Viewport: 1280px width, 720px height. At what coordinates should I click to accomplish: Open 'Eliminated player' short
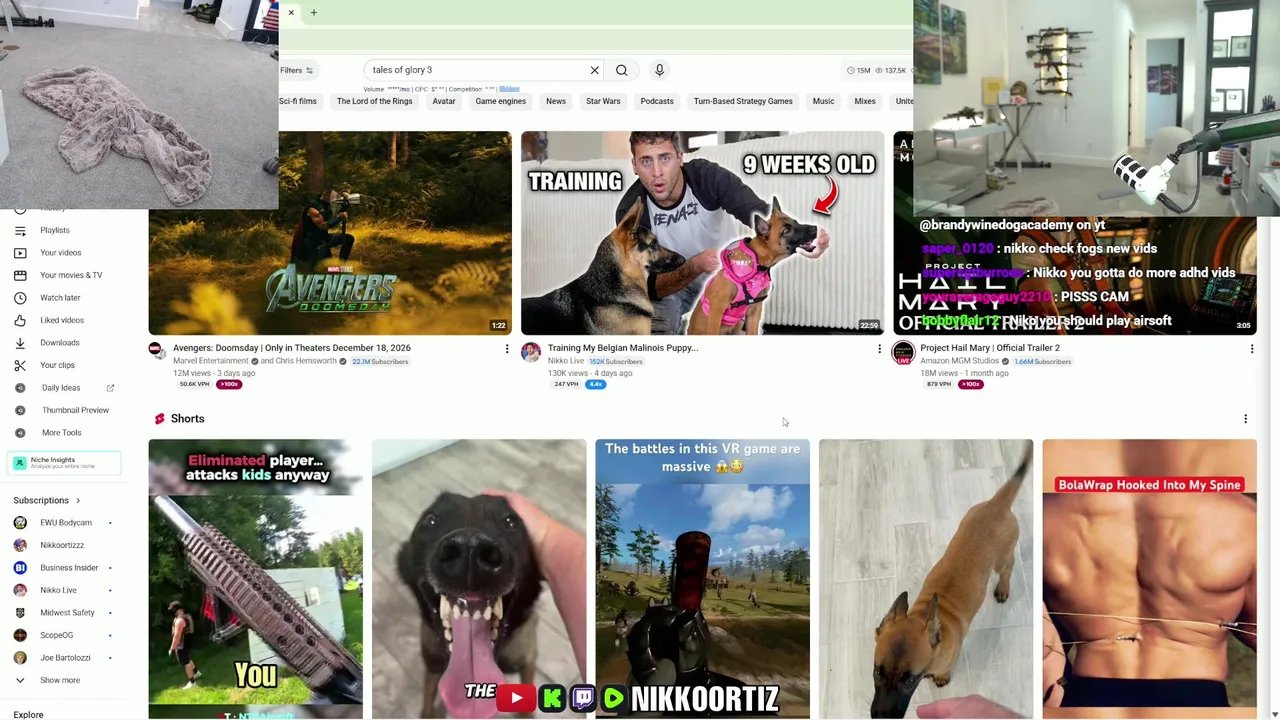tap(256, 578)
